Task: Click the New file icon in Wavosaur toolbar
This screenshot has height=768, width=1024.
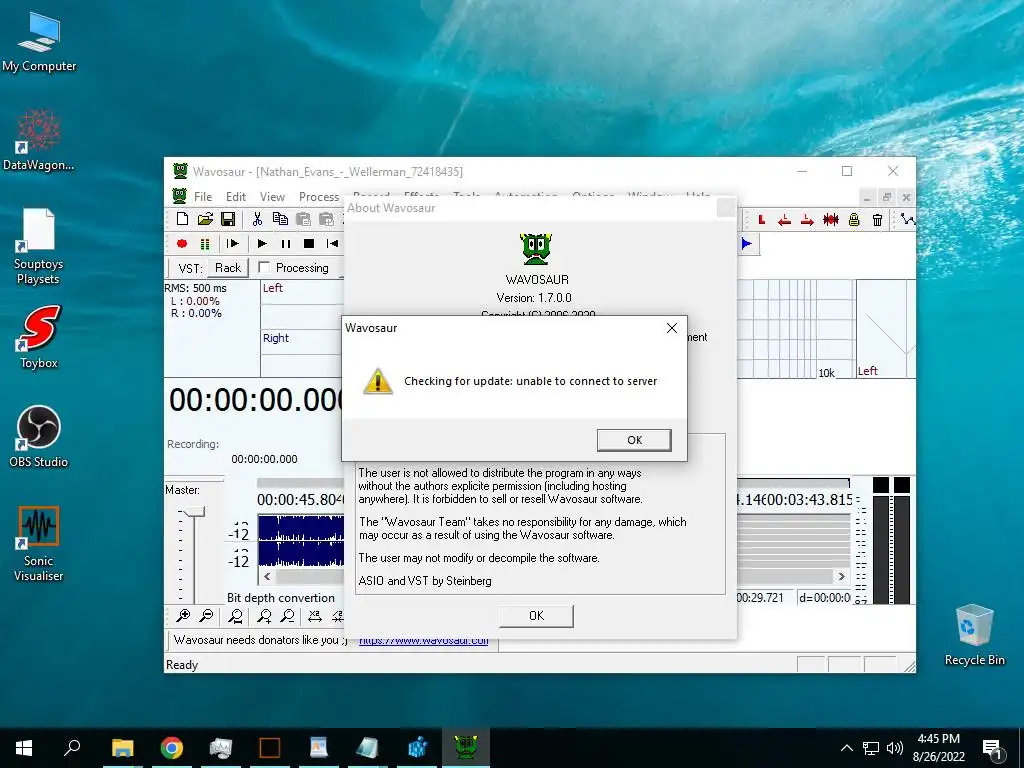Action: coord(182,219)
